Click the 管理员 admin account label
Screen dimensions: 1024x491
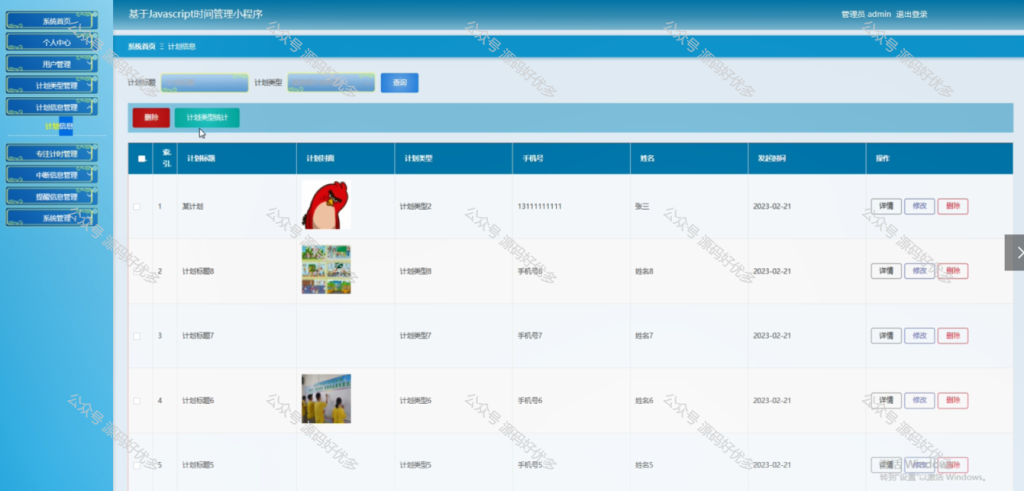[866, 14]
